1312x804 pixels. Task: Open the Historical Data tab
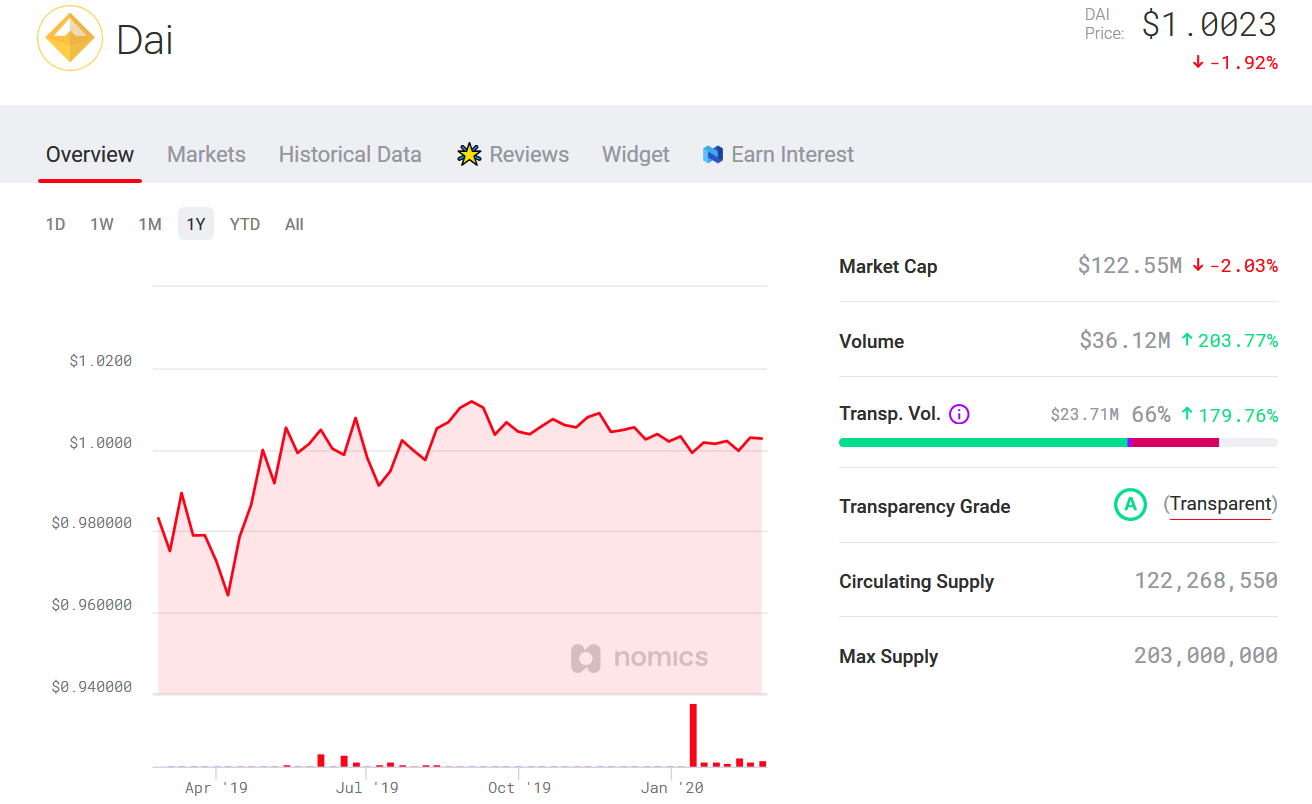[350, 155]
